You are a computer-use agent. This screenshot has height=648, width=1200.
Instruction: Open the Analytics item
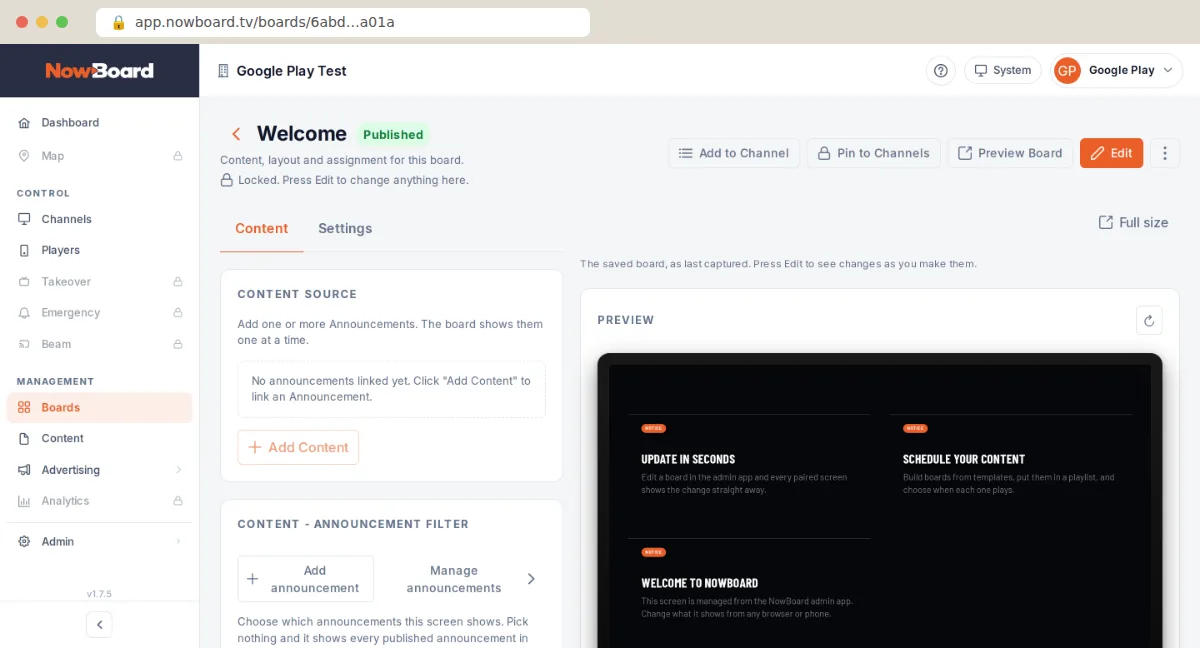click(x=99, y=501)
